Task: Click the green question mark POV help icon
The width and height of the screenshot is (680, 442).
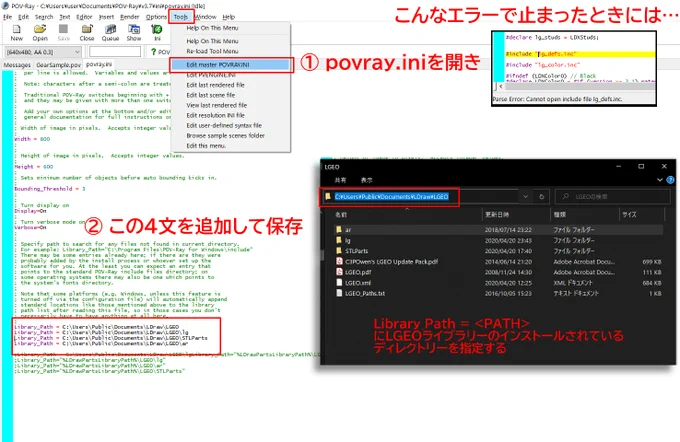Action: click(153, 52)
